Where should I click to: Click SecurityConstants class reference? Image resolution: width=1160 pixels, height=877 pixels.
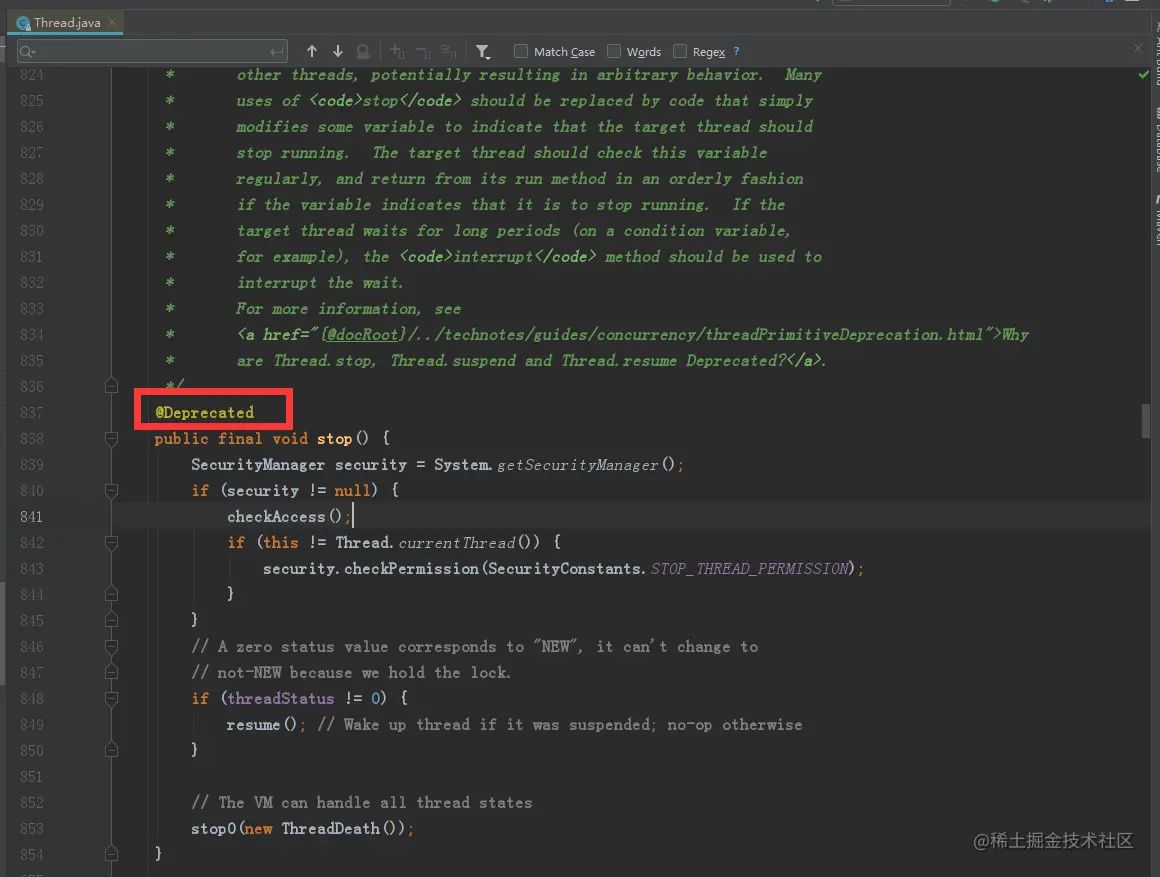point(566,568)
